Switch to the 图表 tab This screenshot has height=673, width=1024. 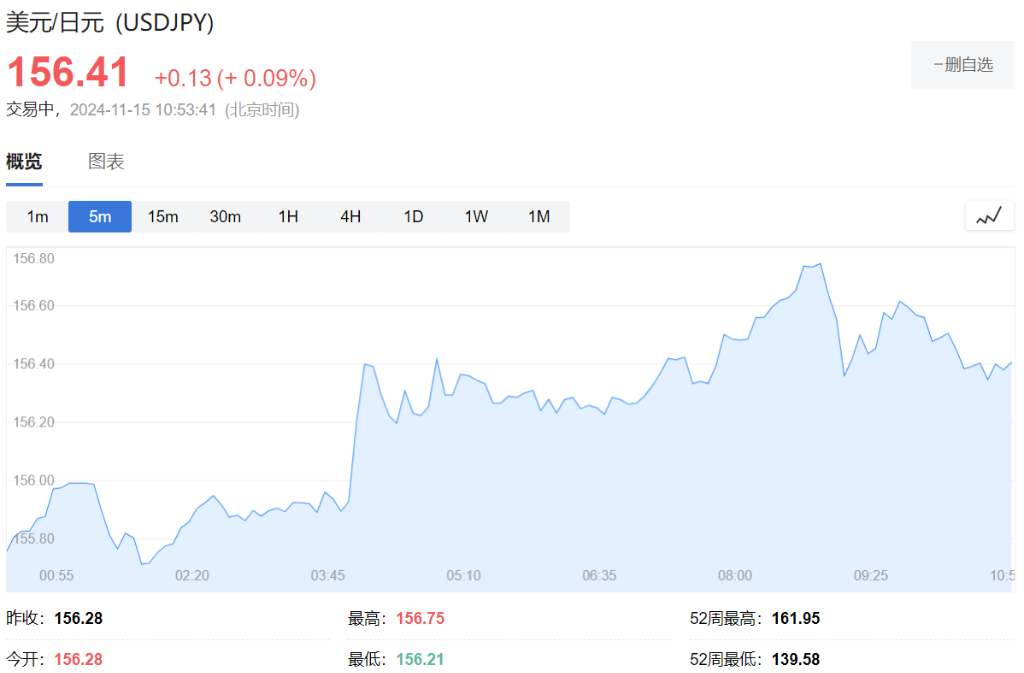(106, 161)
